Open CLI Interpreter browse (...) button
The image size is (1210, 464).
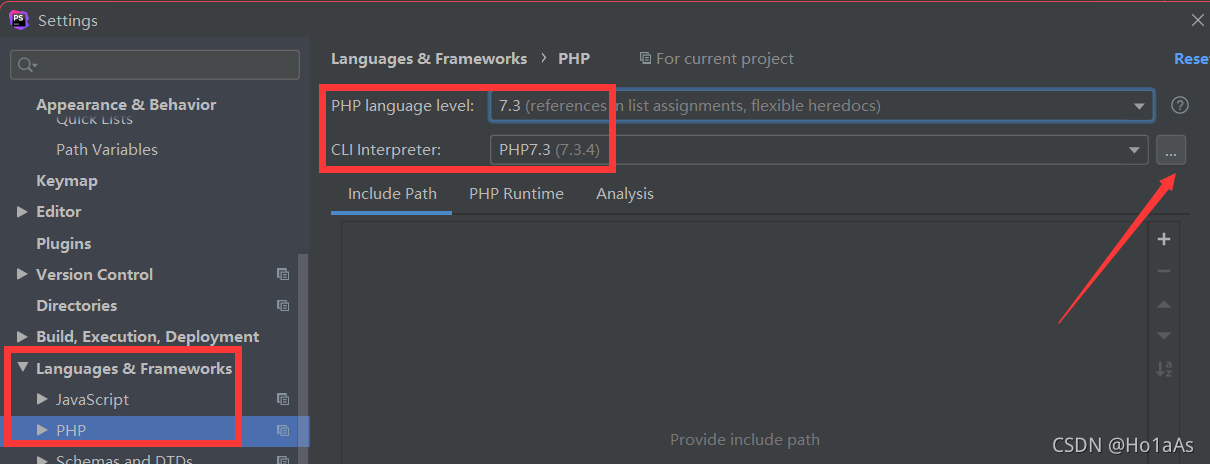[1171, 151]
